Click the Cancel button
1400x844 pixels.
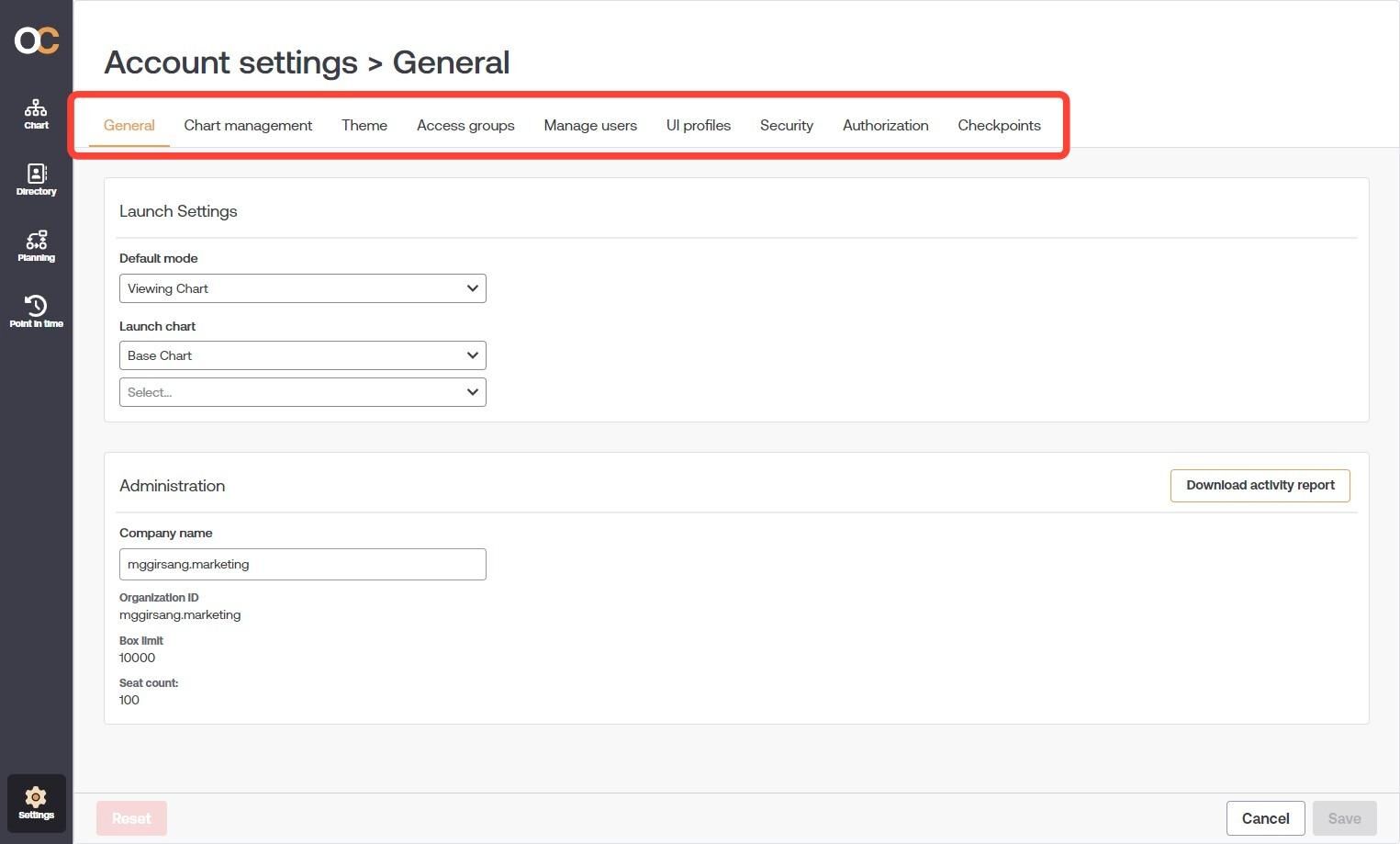pos(1265,818)
